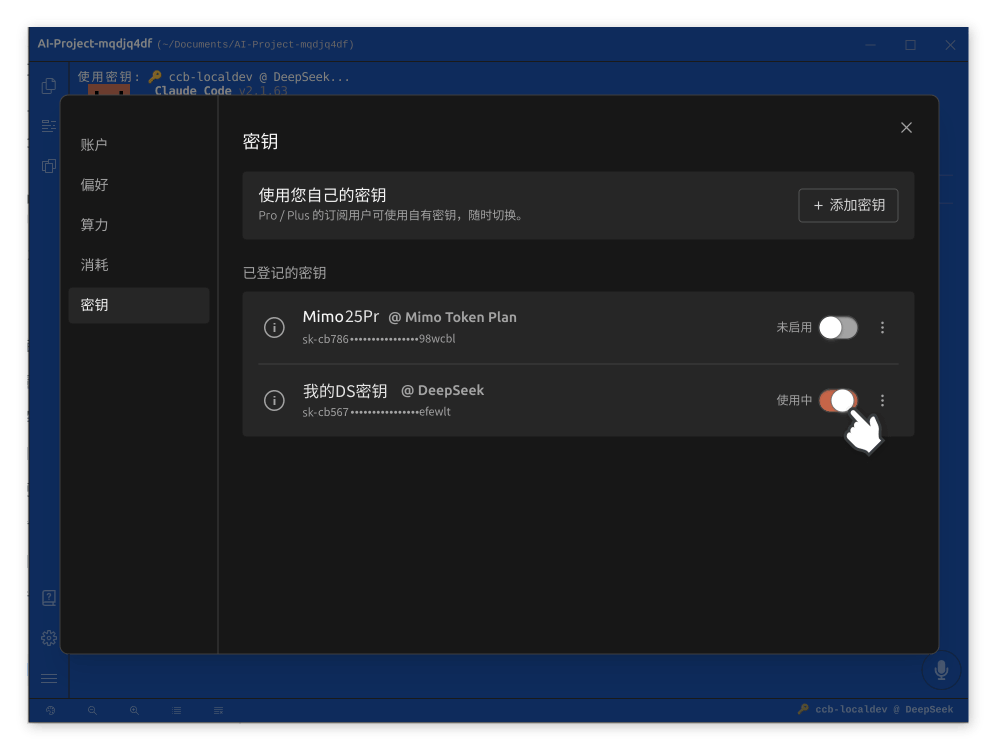The image size is (996, 751).
Task: Show info for 我的DS密钥 key
Action: coord(274,401)
